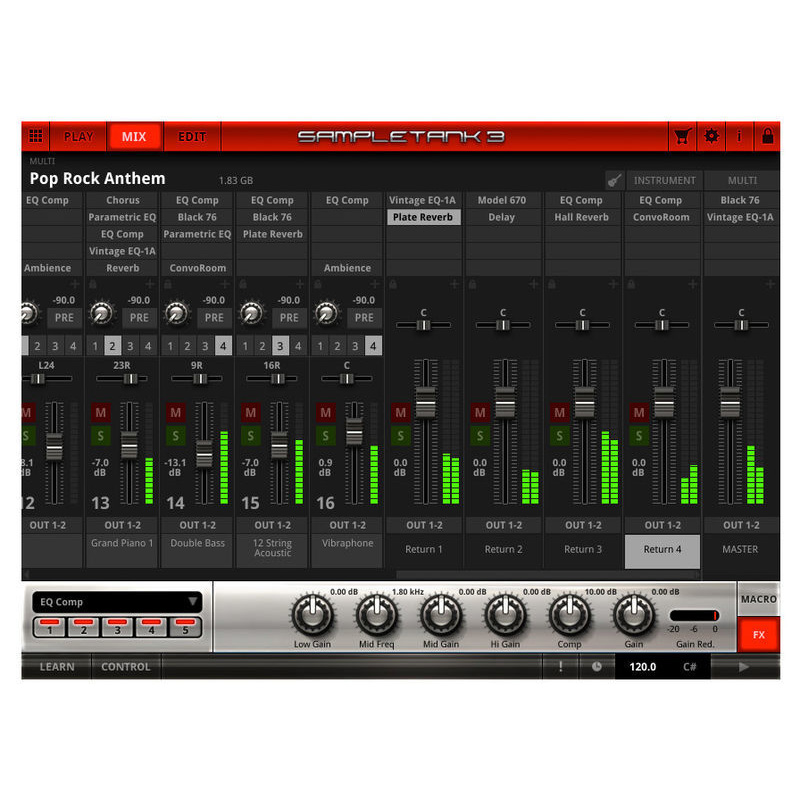
Task: Click the lock icon on Return 4
Action: 631,284
